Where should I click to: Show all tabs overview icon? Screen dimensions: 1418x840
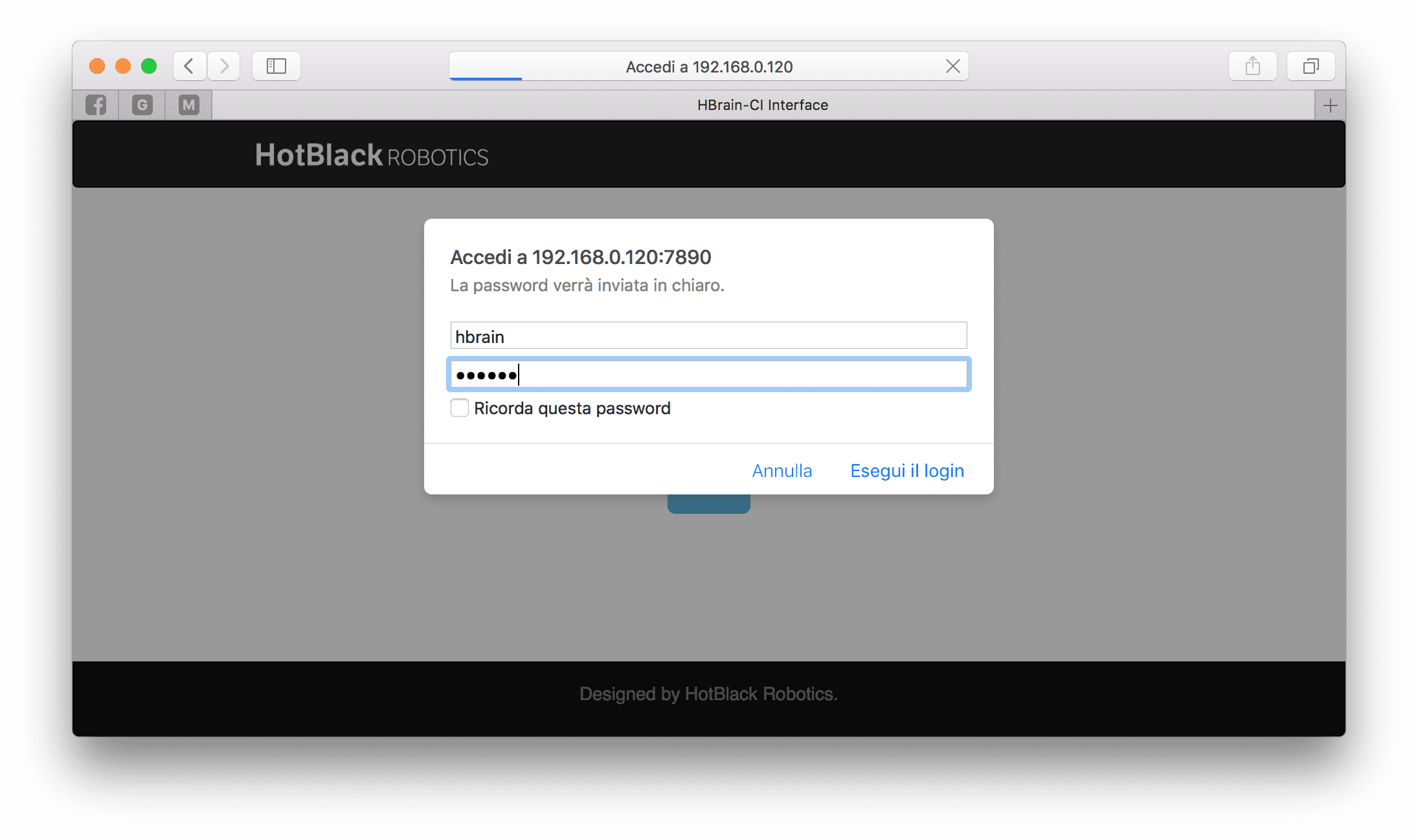(x=1311, y=66)
